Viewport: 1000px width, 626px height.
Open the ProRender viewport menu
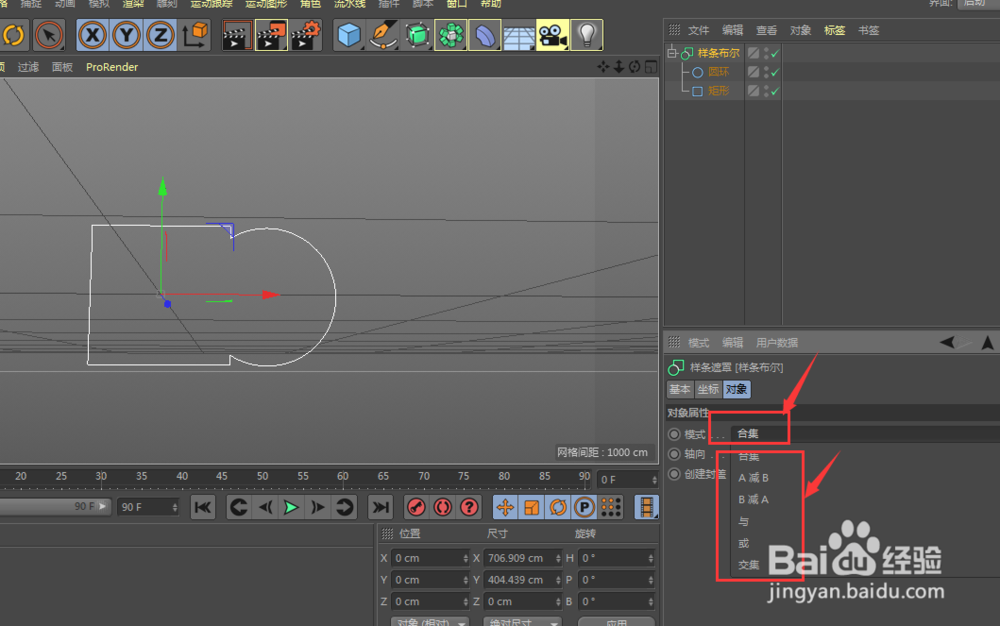point(112,67)
